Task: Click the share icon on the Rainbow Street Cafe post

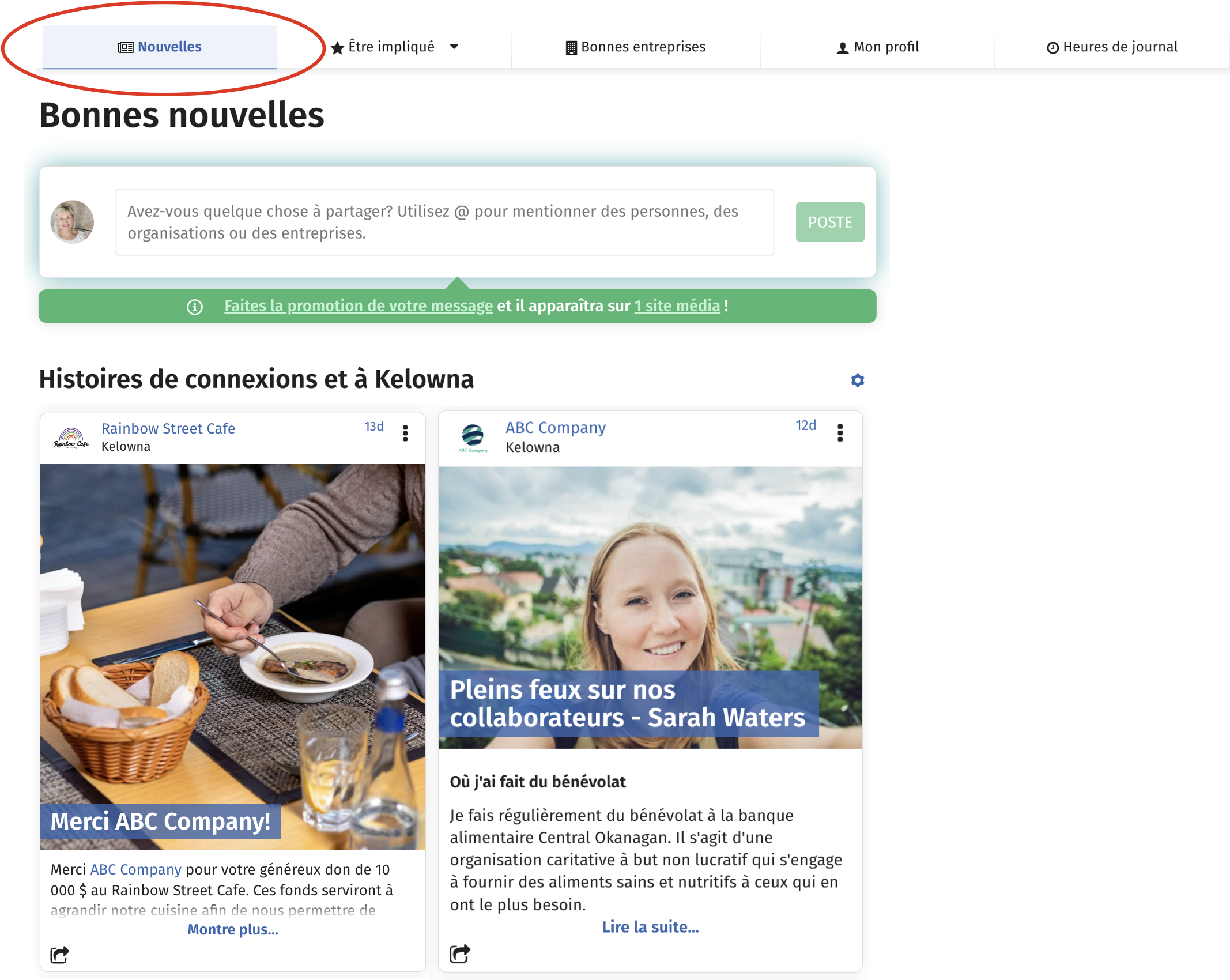Action: pos(59,954)
